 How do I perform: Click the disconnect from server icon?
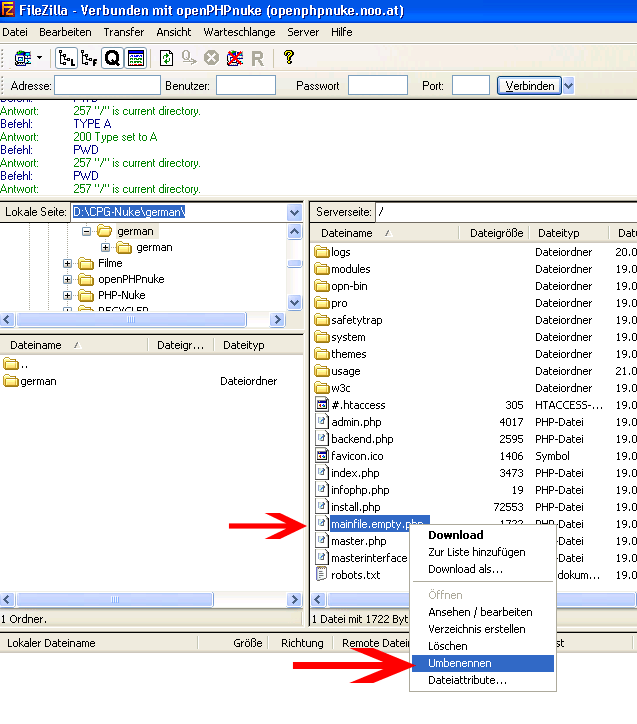235,58
